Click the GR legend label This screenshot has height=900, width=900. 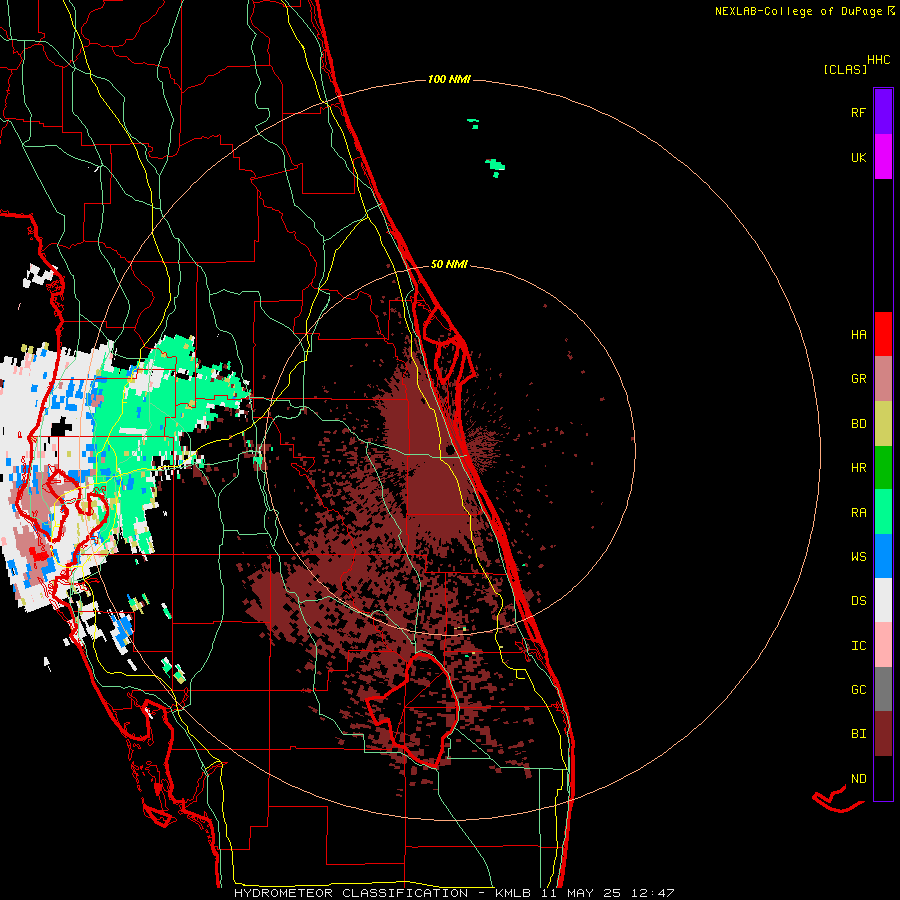tap(858, 379)
